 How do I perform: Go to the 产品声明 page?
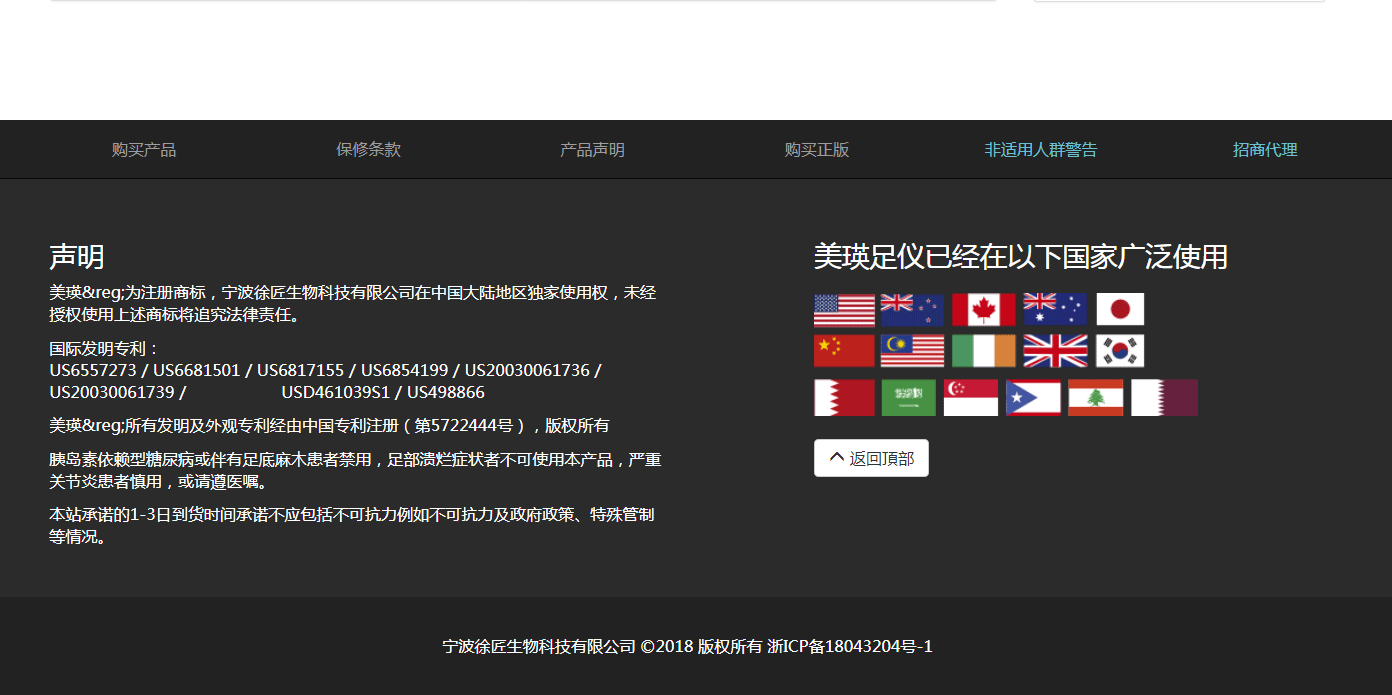point(592,150)
